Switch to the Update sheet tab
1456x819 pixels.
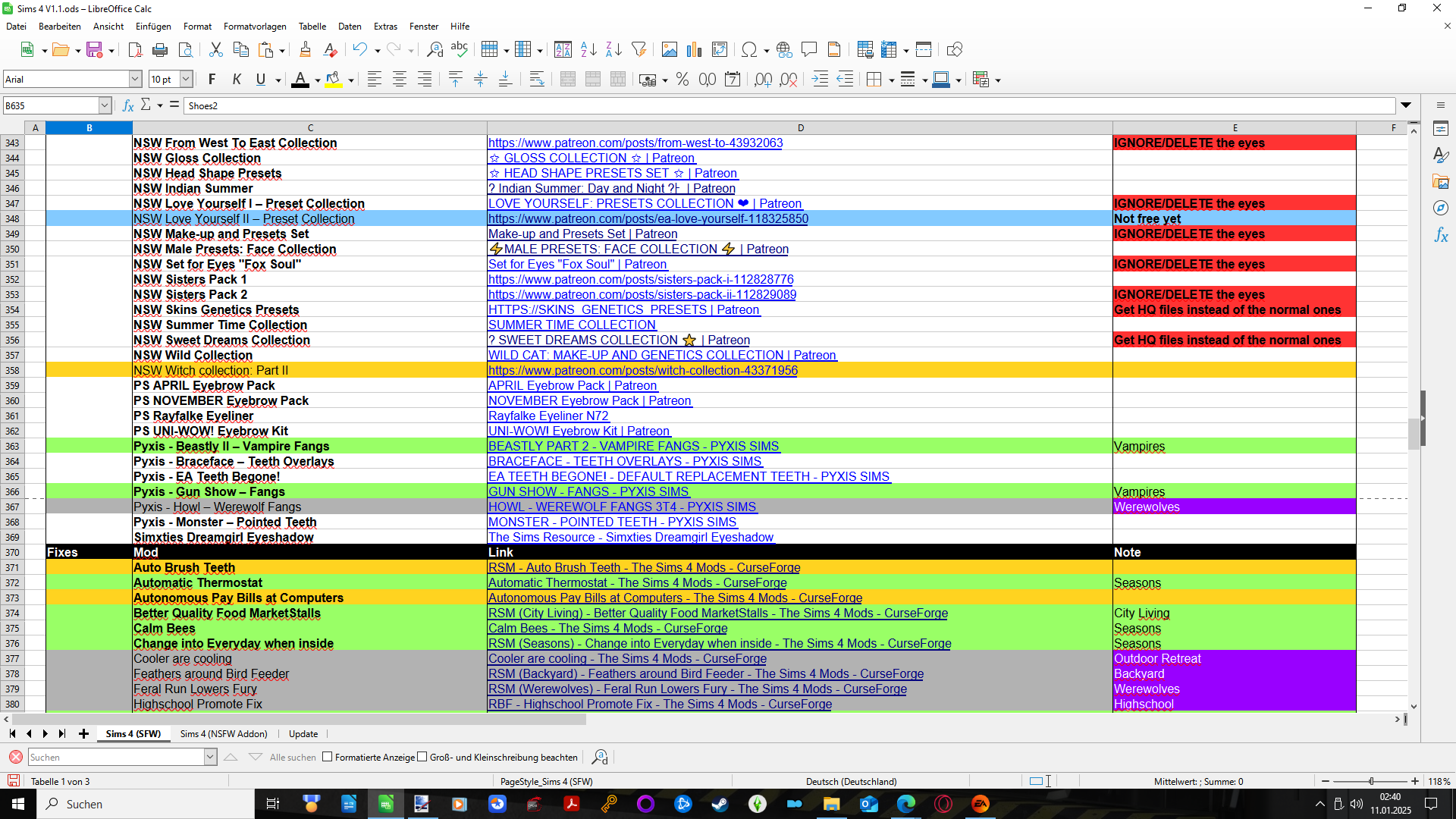tap(303, 734)
